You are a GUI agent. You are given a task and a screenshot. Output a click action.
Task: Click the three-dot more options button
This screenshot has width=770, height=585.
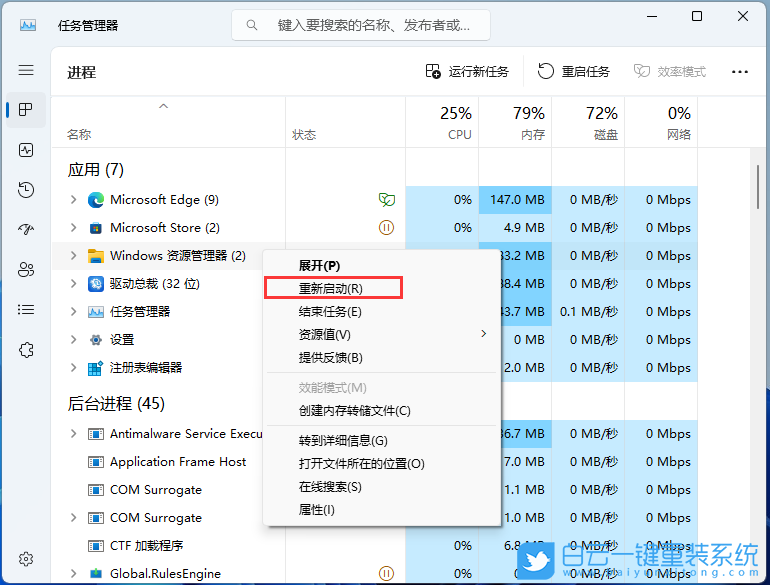[740, 72]
